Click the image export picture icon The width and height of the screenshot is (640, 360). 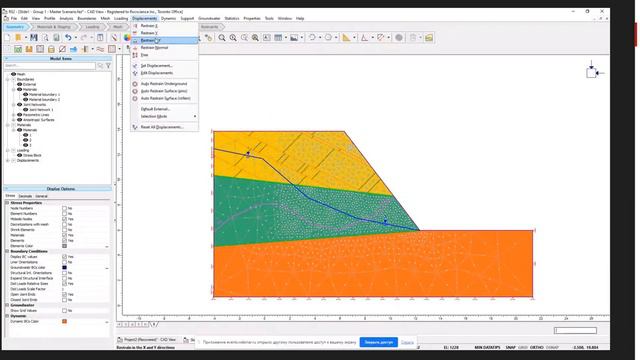click(294, 38)
